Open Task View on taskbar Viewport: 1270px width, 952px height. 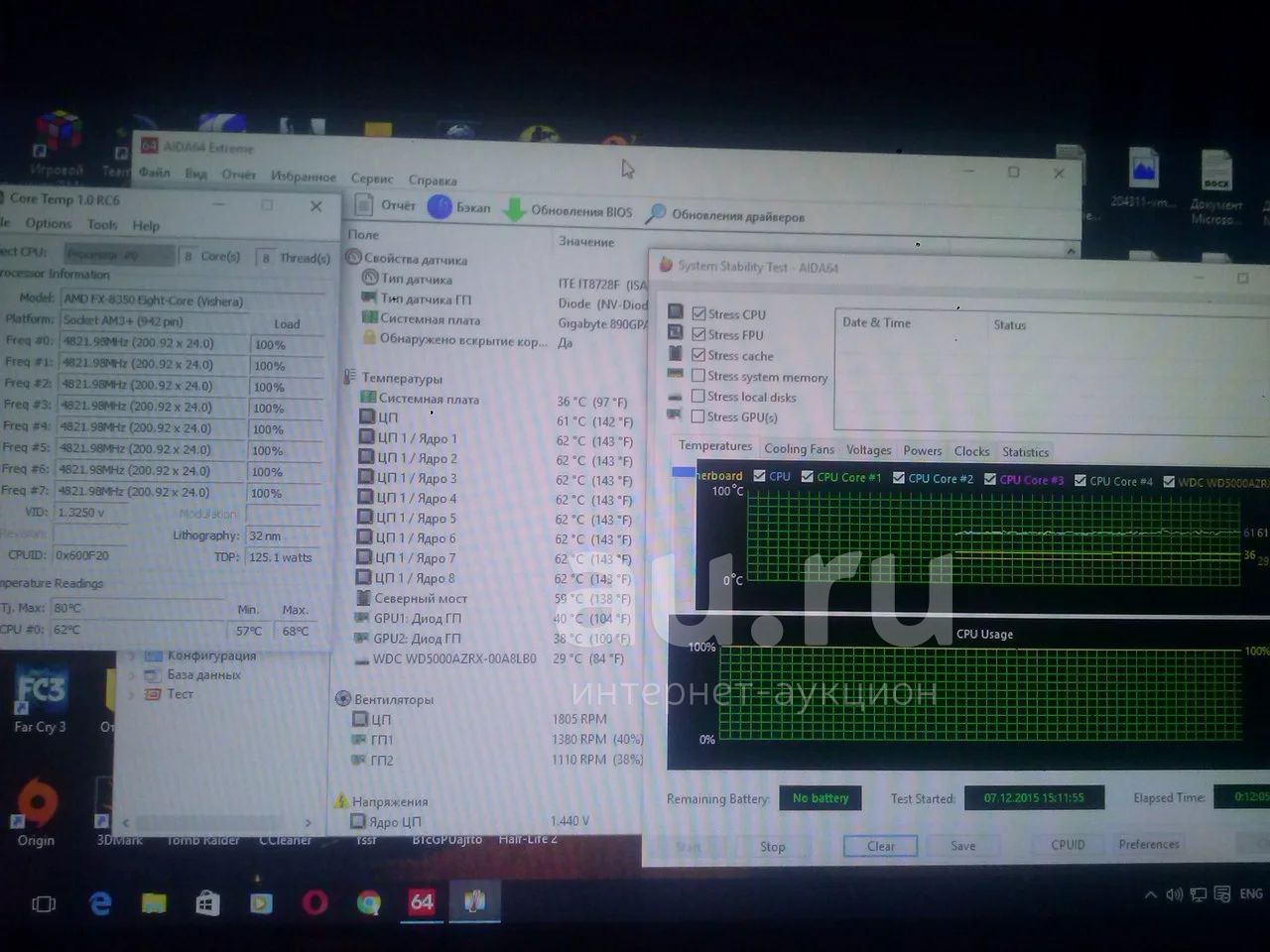[44, 903]
